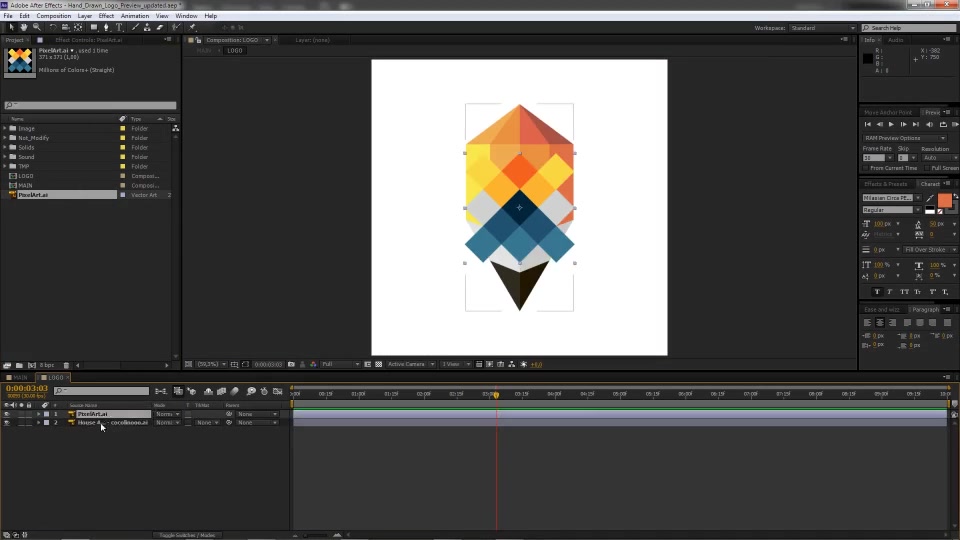Pick the Rectangle shape tool
The image size is (960, 540).
click(94, 28)
